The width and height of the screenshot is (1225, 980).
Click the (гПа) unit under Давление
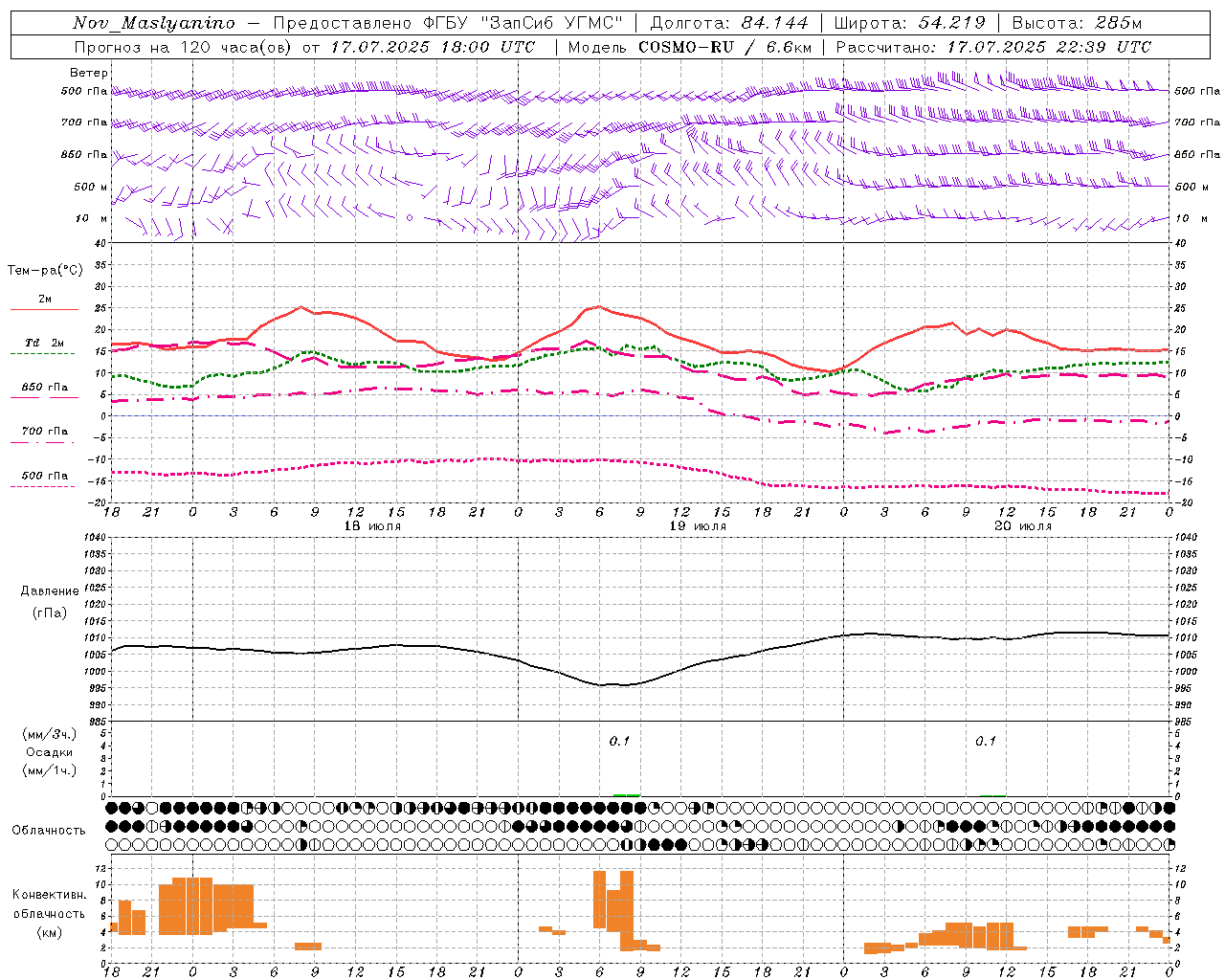click(x=50, y=613)
